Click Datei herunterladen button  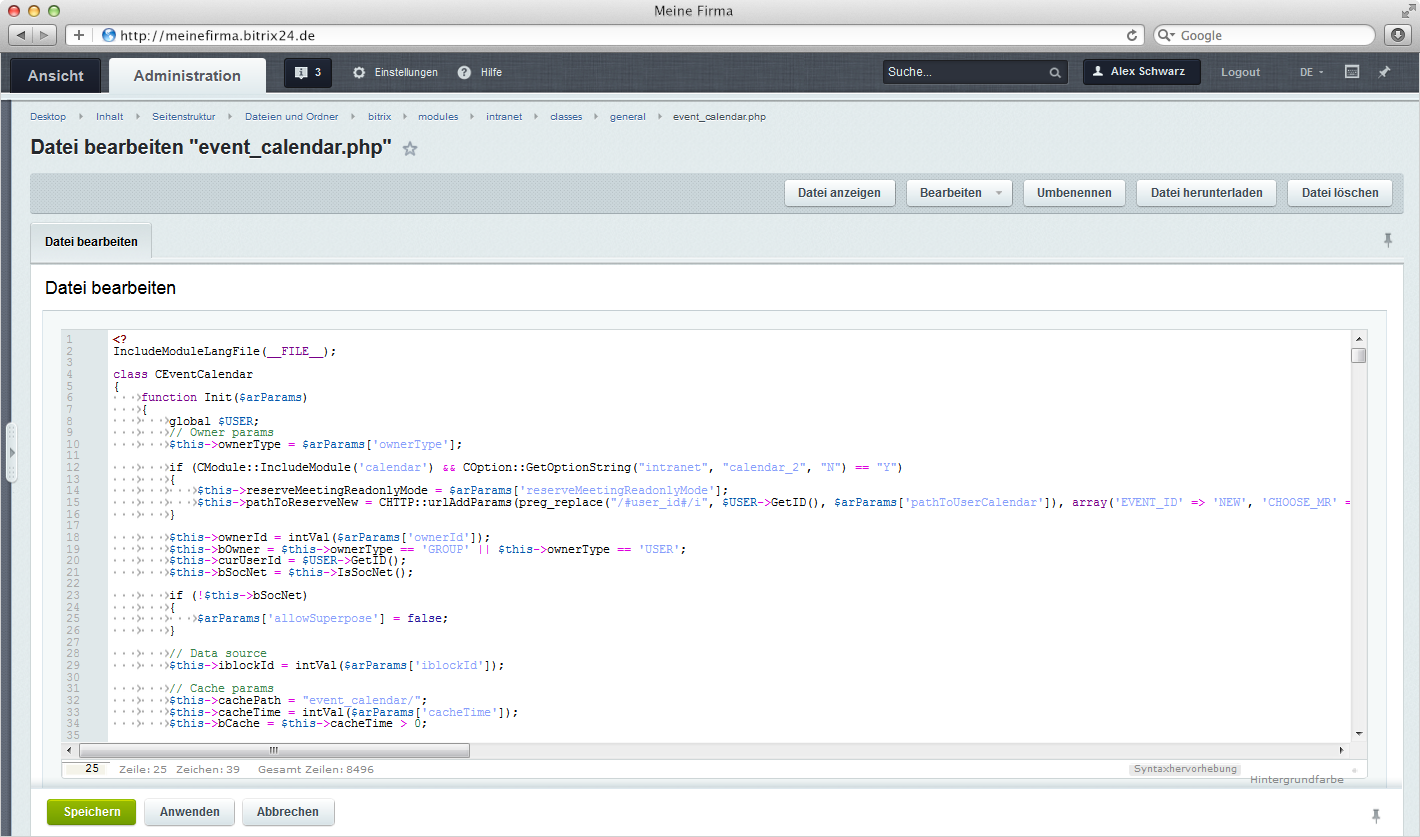[x=1206, y=193]
